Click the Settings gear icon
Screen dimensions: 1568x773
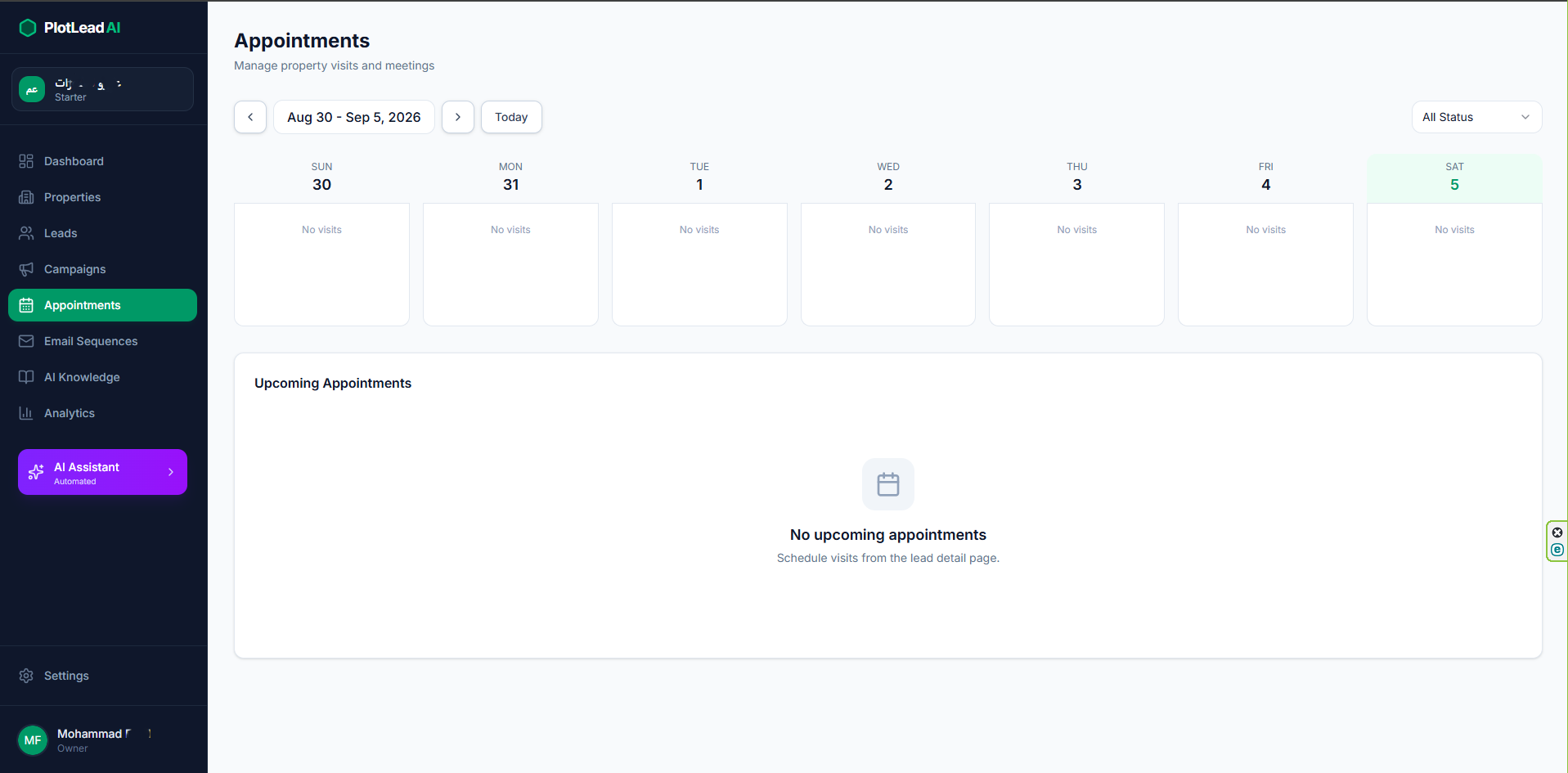pos(26,676)
